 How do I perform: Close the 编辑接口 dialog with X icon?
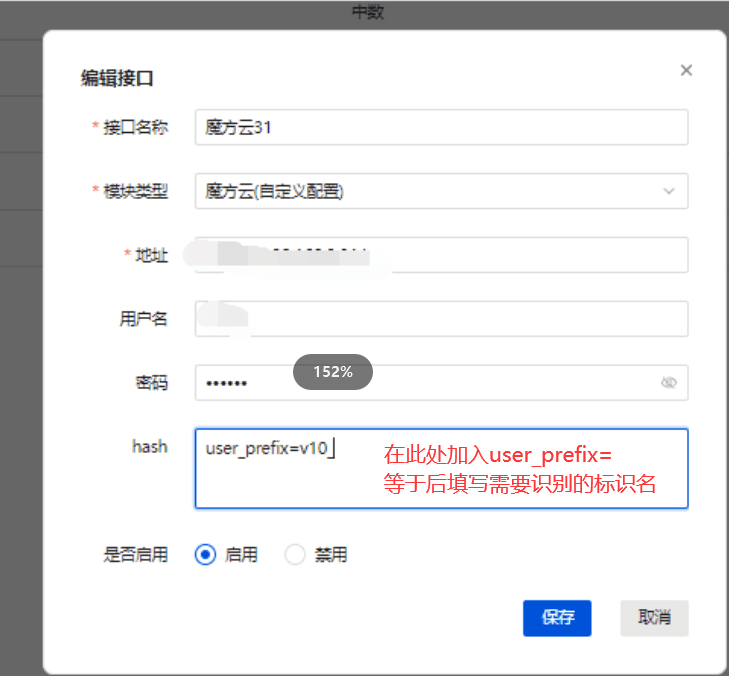coord(686,70)
